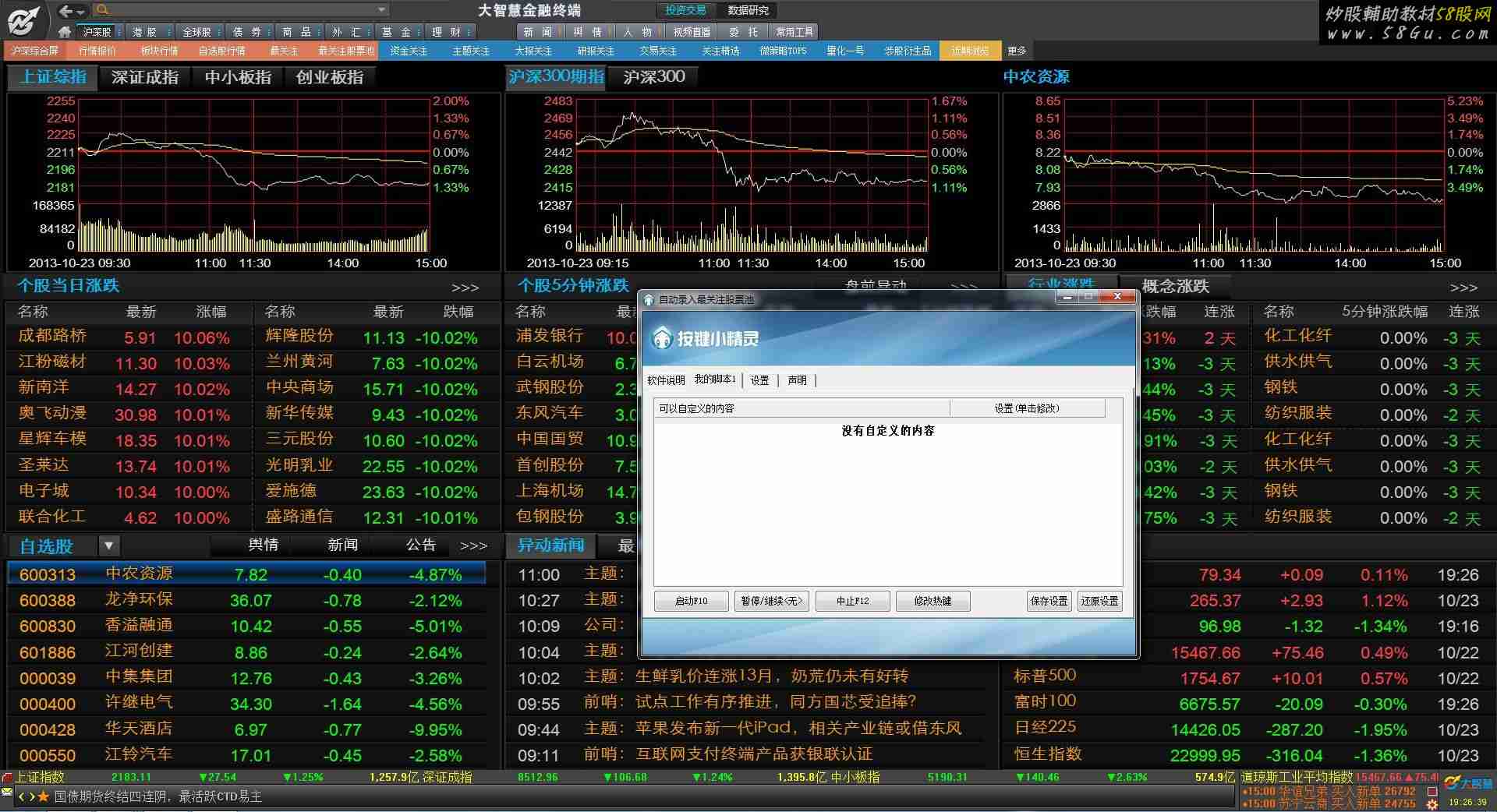
Task: Open the 声明 tab in the dialog
Action: (797, 380)
